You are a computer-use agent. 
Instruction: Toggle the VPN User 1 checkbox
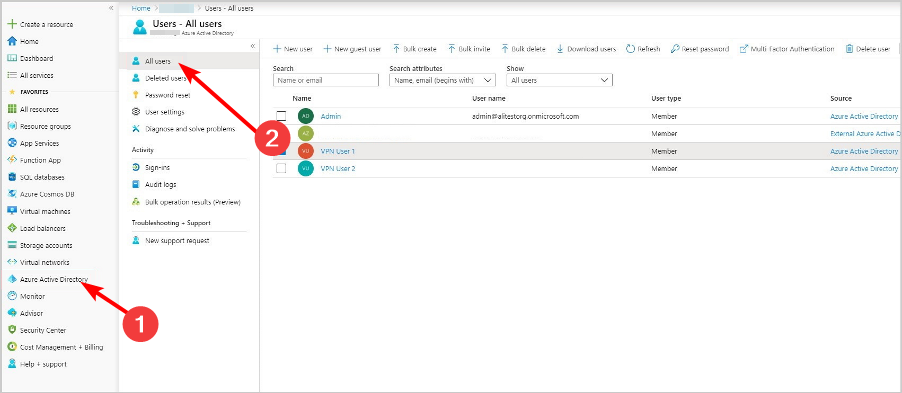point(281,151)
